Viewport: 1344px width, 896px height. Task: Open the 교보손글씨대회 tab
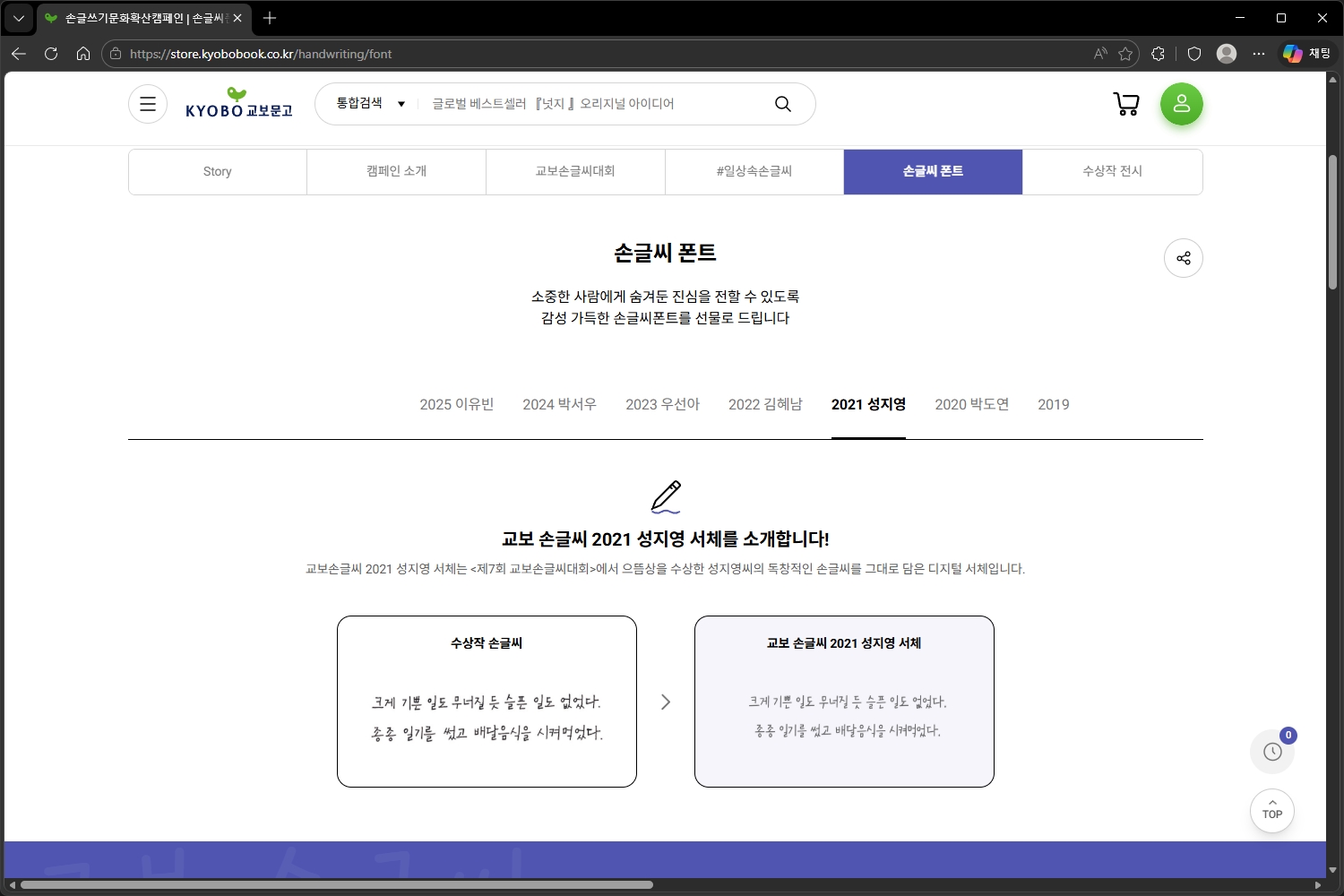575,172
